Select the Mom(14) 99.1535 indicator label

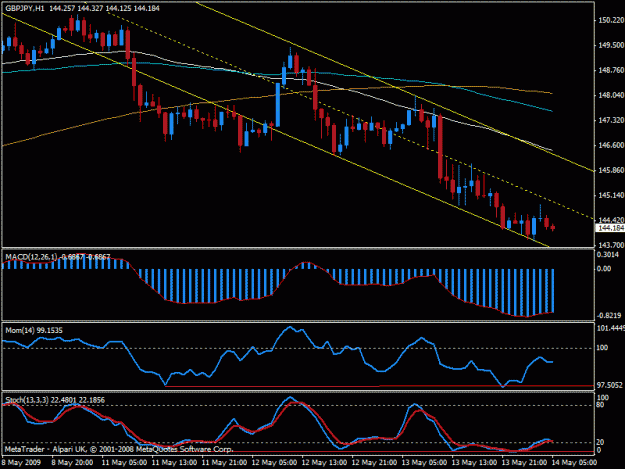34,330
